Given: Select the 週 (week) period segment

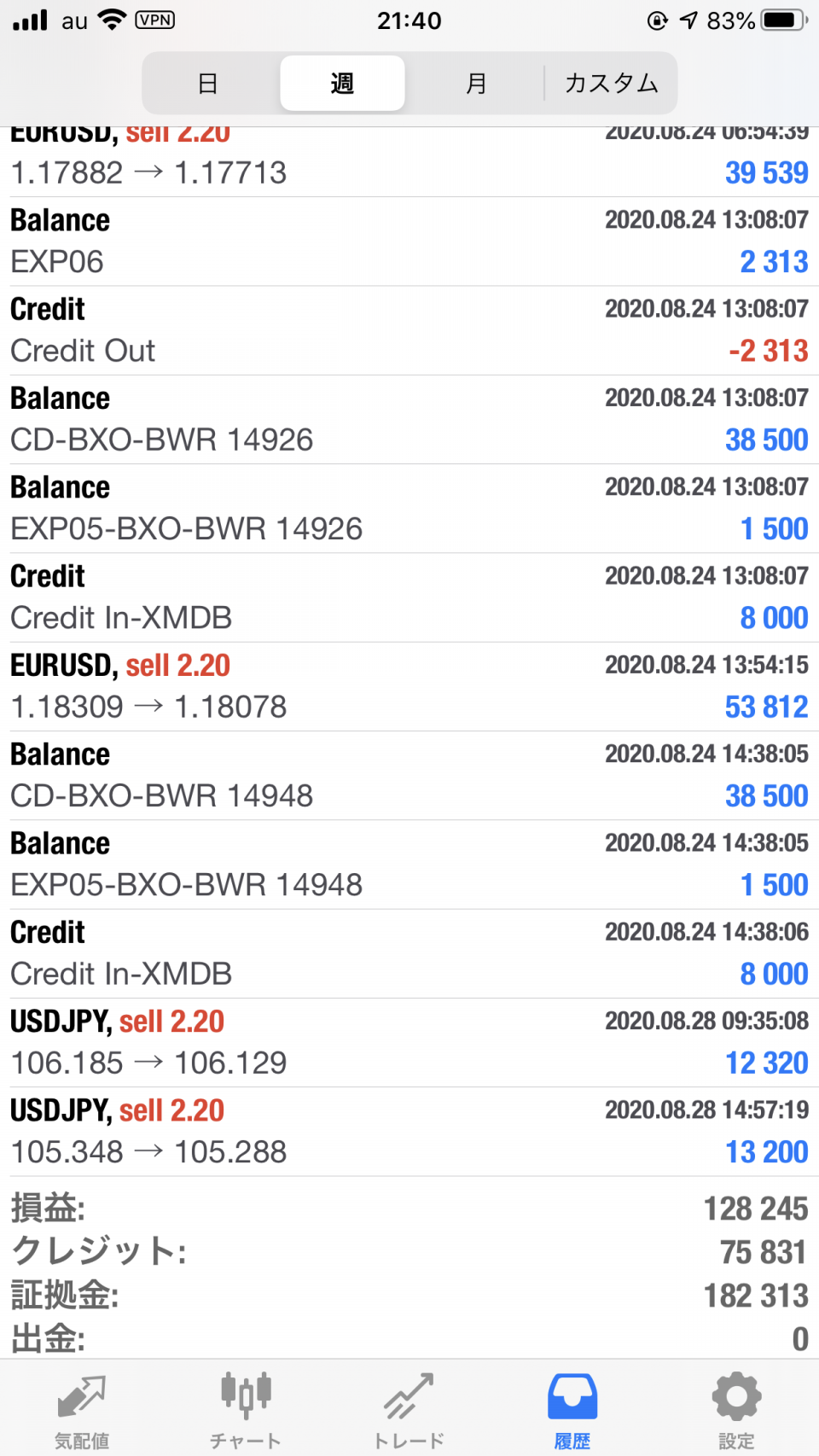Looking at the screenshot, I should [342, 83].
